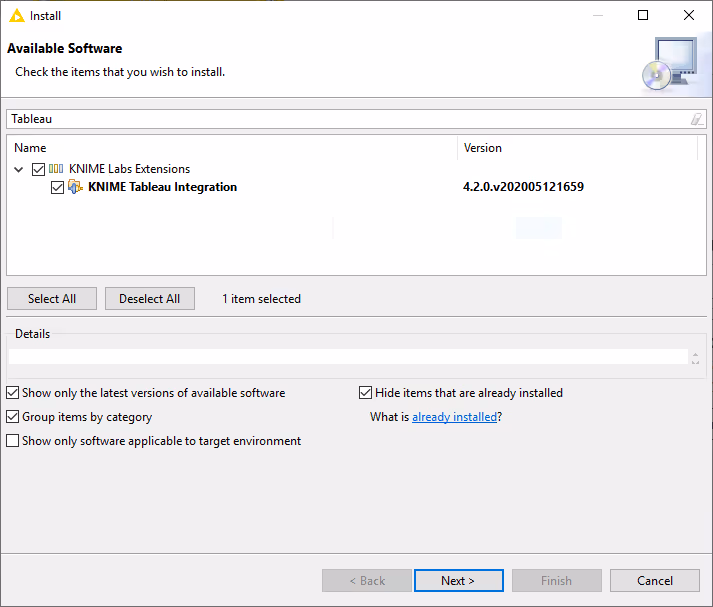Toggle Hide items that are already installed
Image resolution: width=713 pixels, height=607 pixels.
click(x=366, y=393)
